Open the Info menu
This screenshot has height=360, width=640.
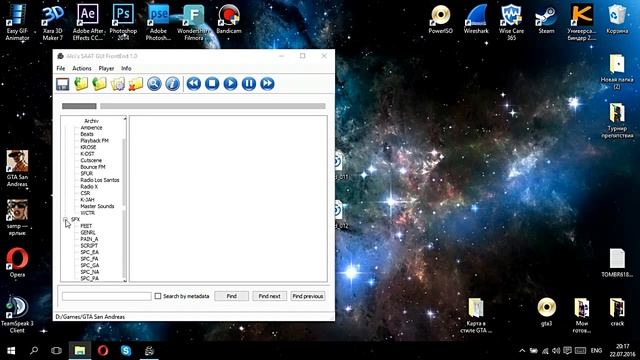(126, 68)
